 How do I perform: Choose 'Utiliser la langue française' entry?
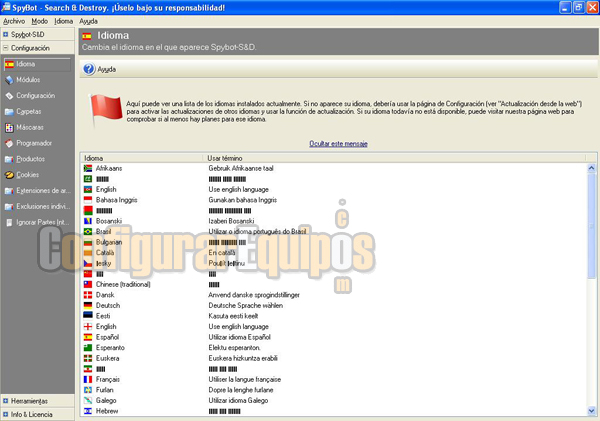245,379
